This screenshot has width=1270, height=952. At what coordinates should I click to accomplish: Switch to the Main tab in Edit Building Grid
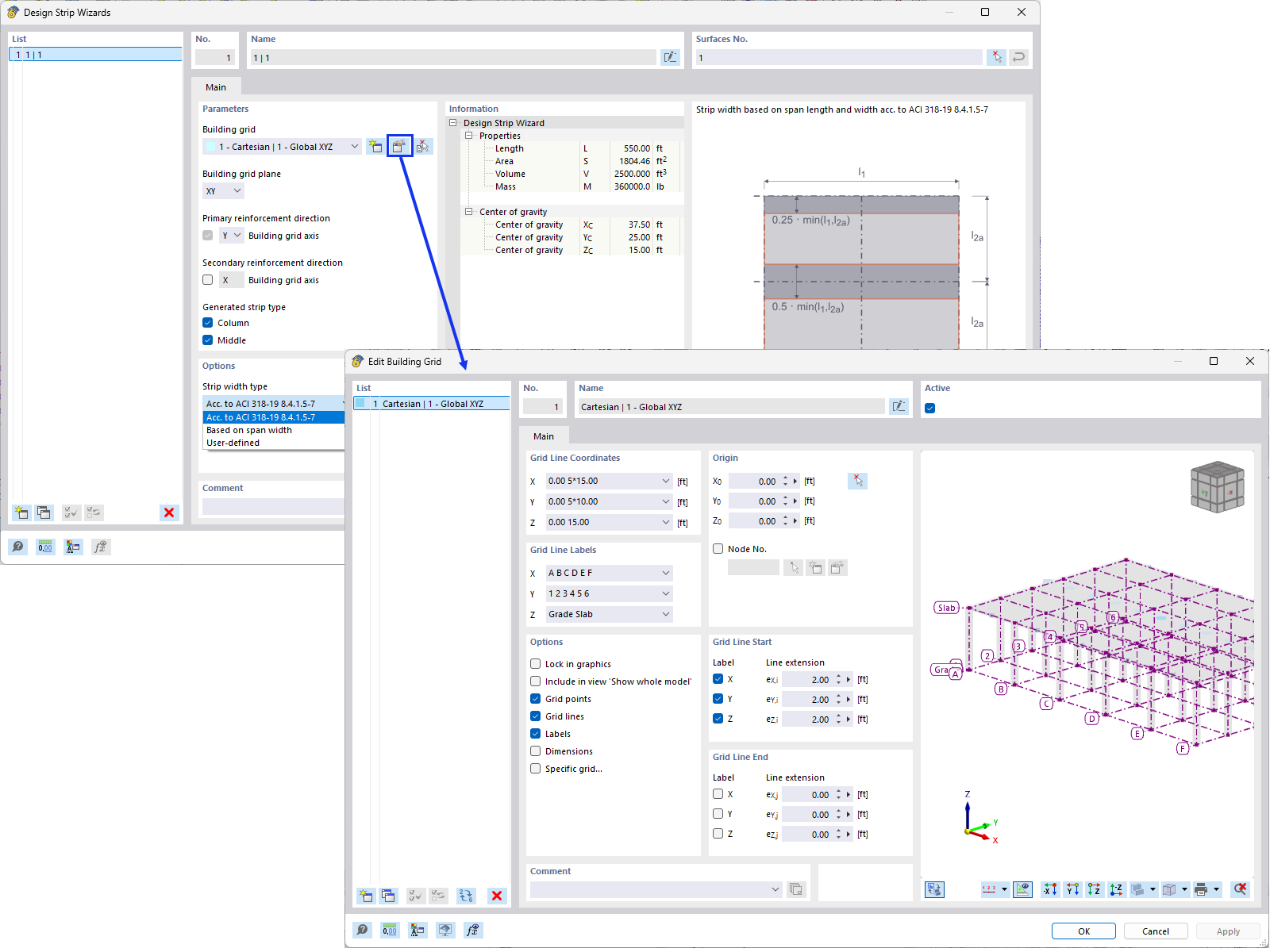pos(545,436)
